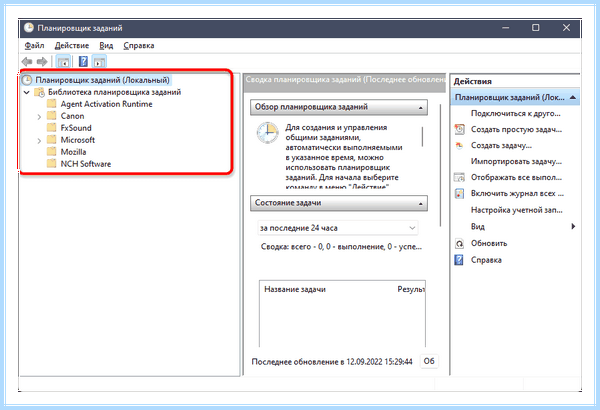Click the Back arrow toolbar icon
The height and width of the screenshot is (410, 600).
pos(27,62)
